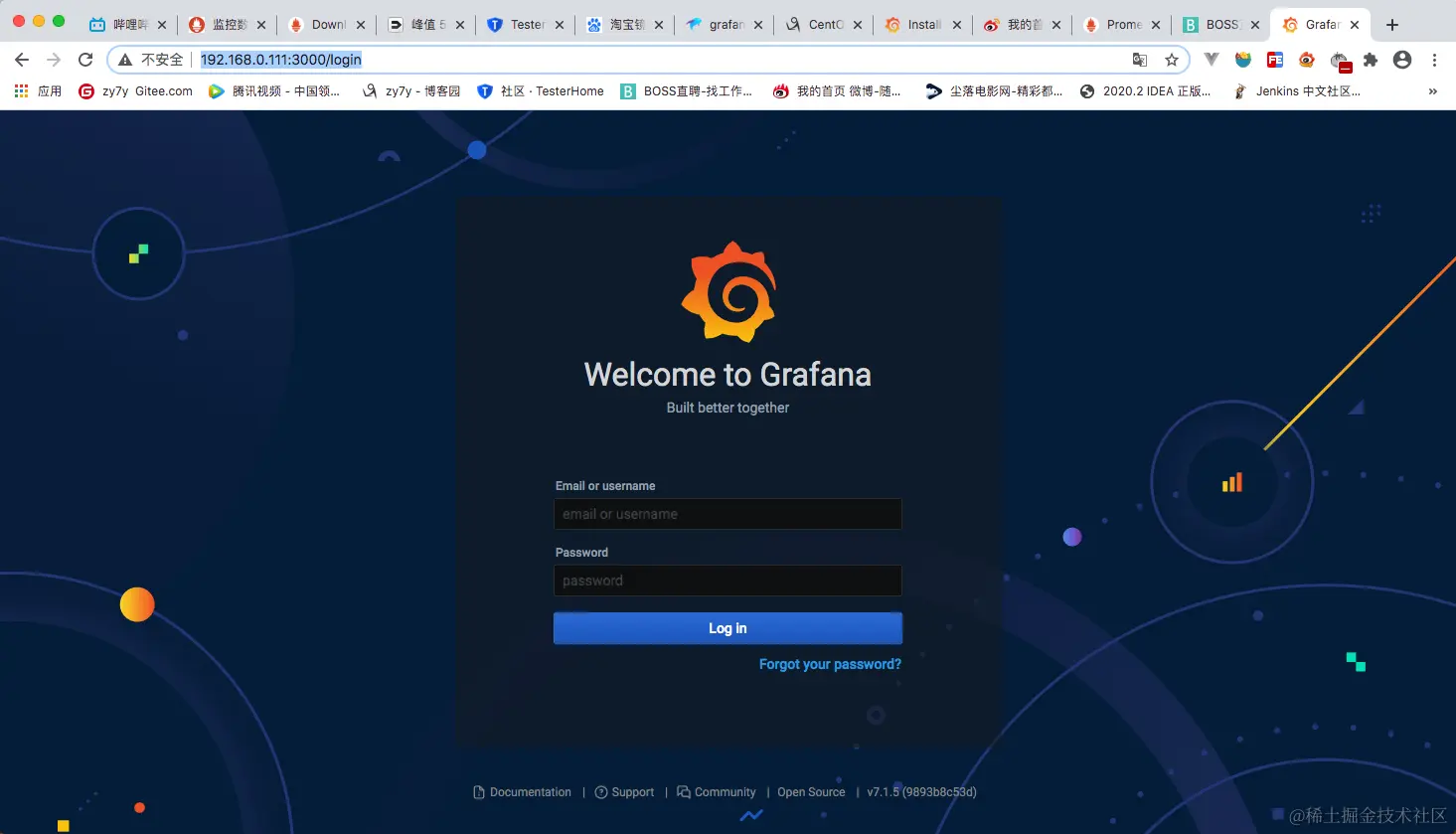Click the Support question-mark icon

[601, 792]
